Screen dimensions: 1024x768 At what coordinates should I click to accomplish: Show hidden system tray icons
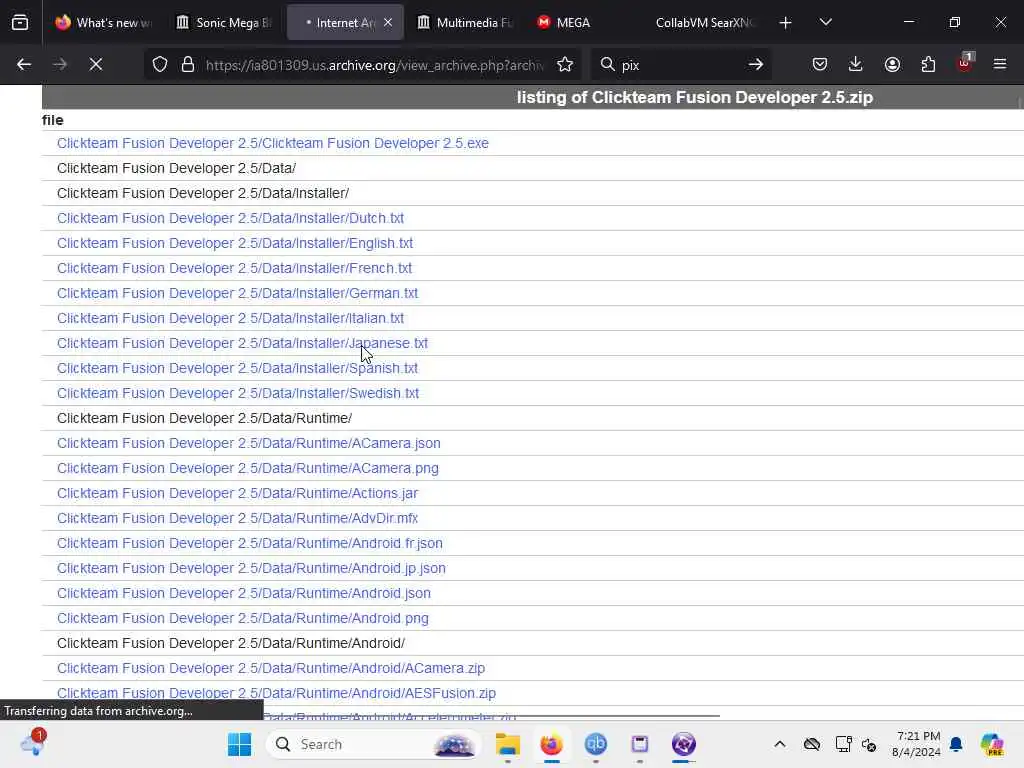coord(780,744)
